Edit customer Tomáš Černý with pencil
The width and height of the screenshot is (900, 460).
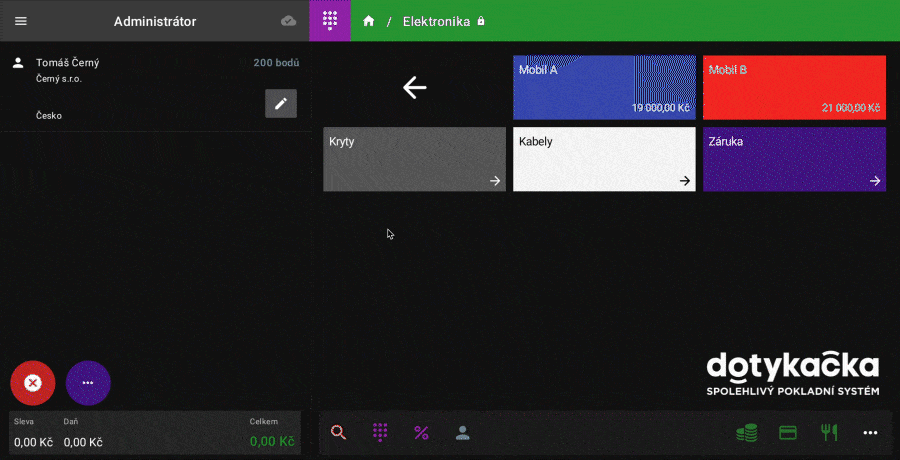281,103
